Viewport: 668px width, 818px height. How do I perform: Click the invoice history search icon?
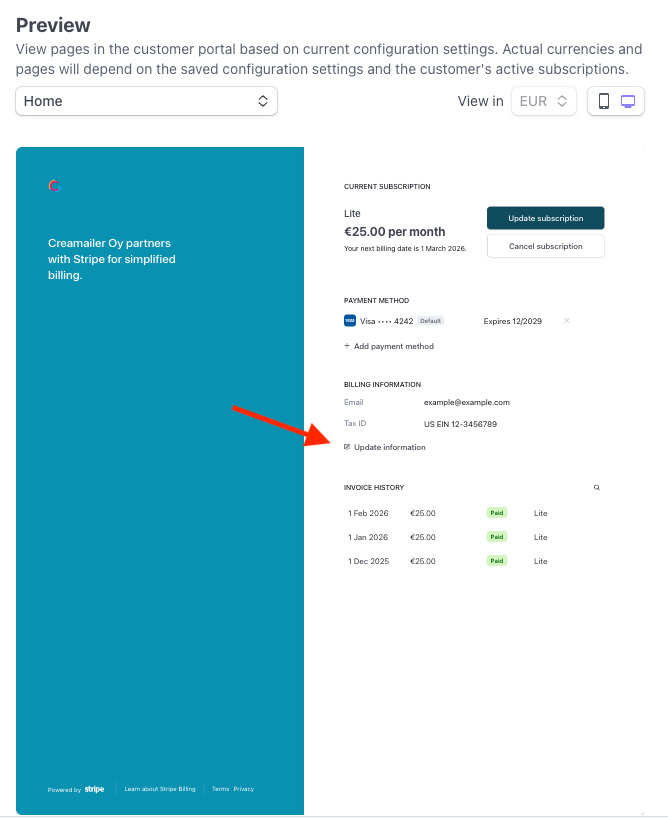click(x=597, y=487)
